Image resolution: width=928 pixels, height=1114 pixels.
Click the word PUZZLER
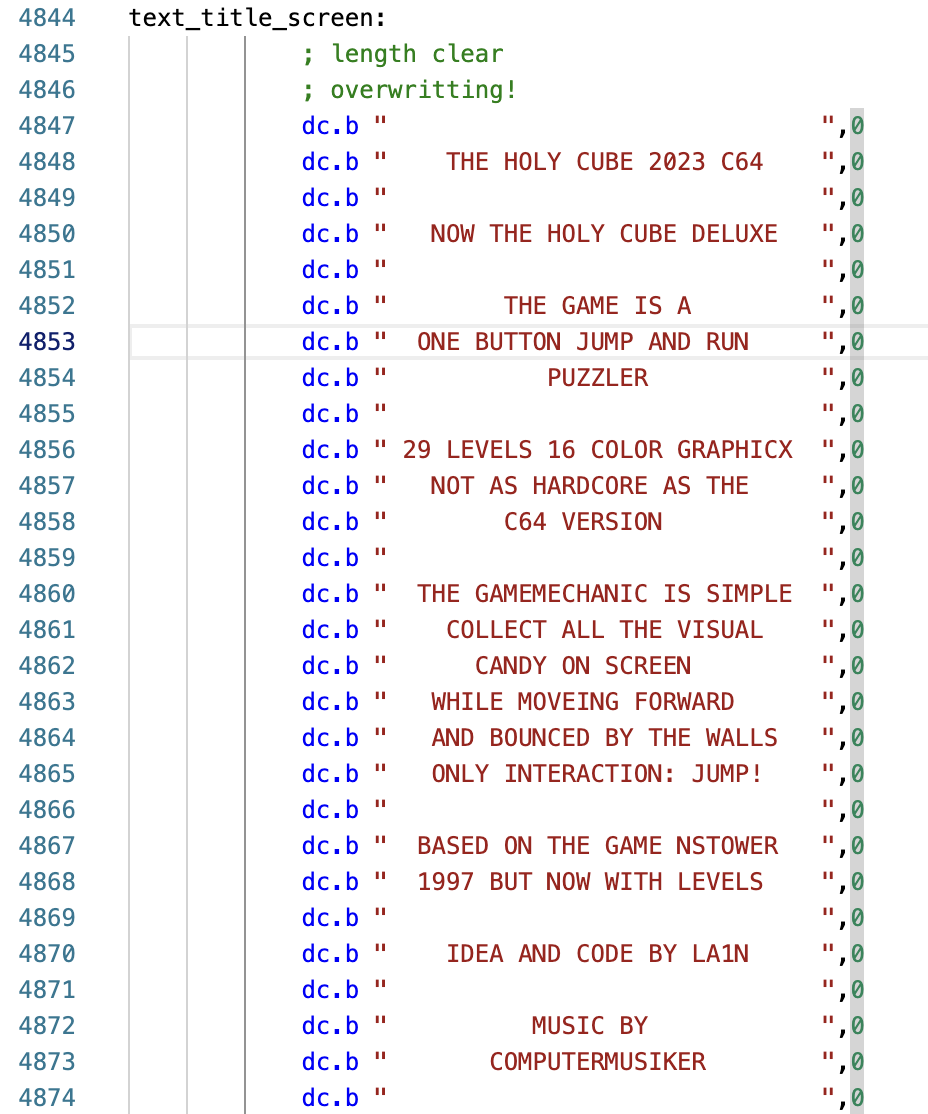point(597,378)
